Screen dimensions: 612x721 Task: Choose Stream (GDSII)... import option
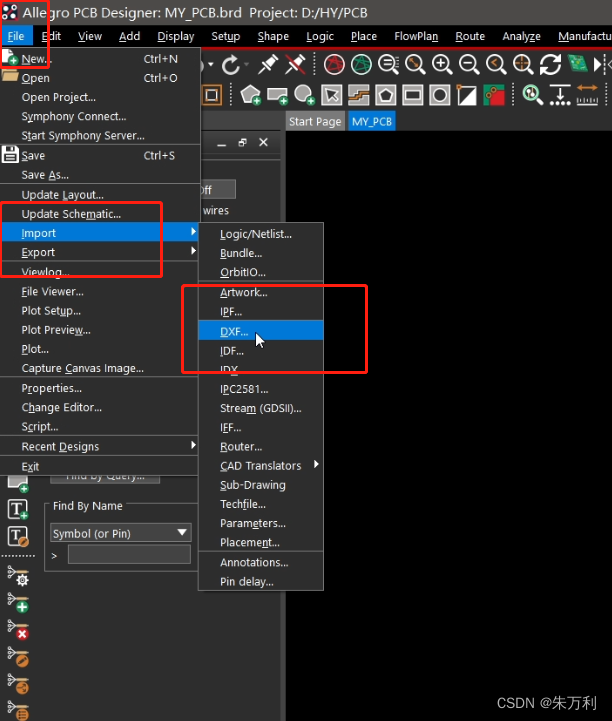tap(261, 408)
